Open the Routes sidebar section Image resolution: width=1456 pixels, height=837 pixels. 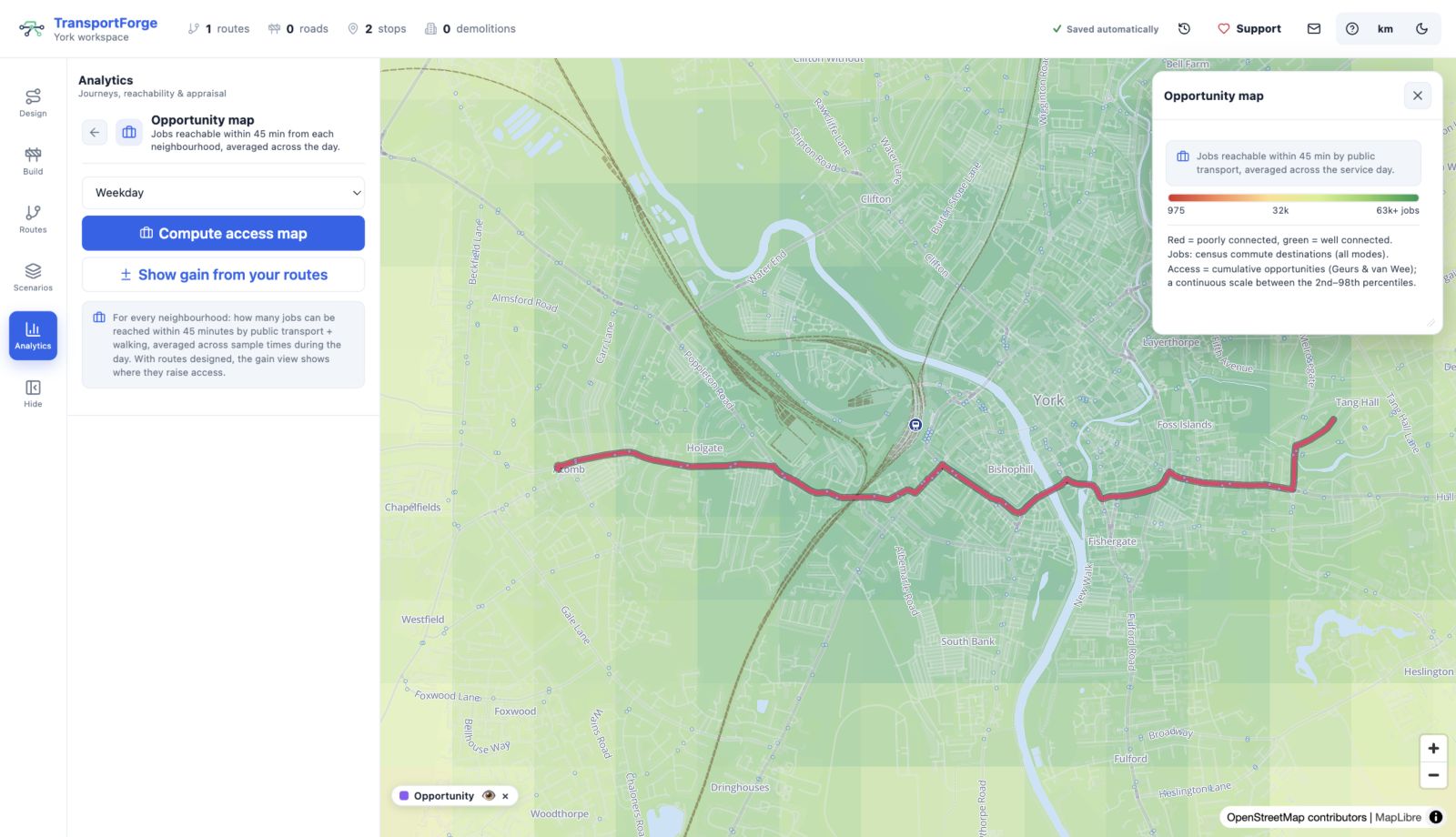coord(33,219)
